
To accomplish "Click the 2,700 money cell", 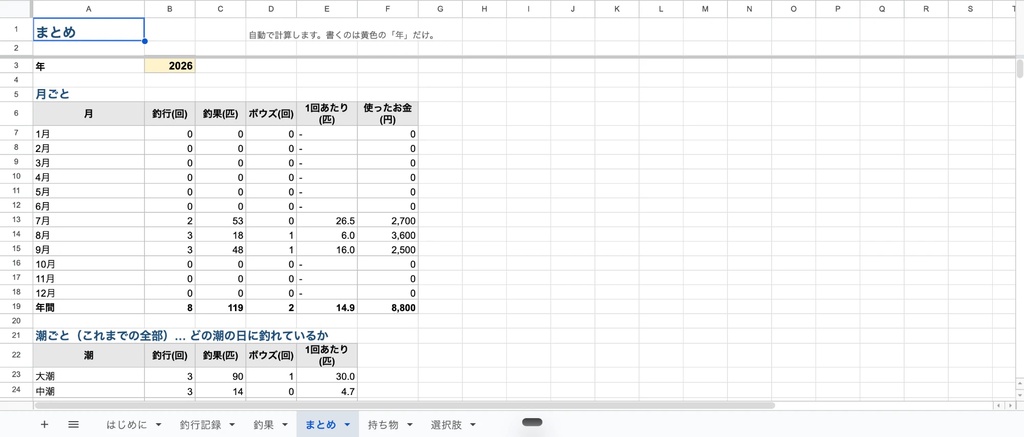I will point(388,221).
